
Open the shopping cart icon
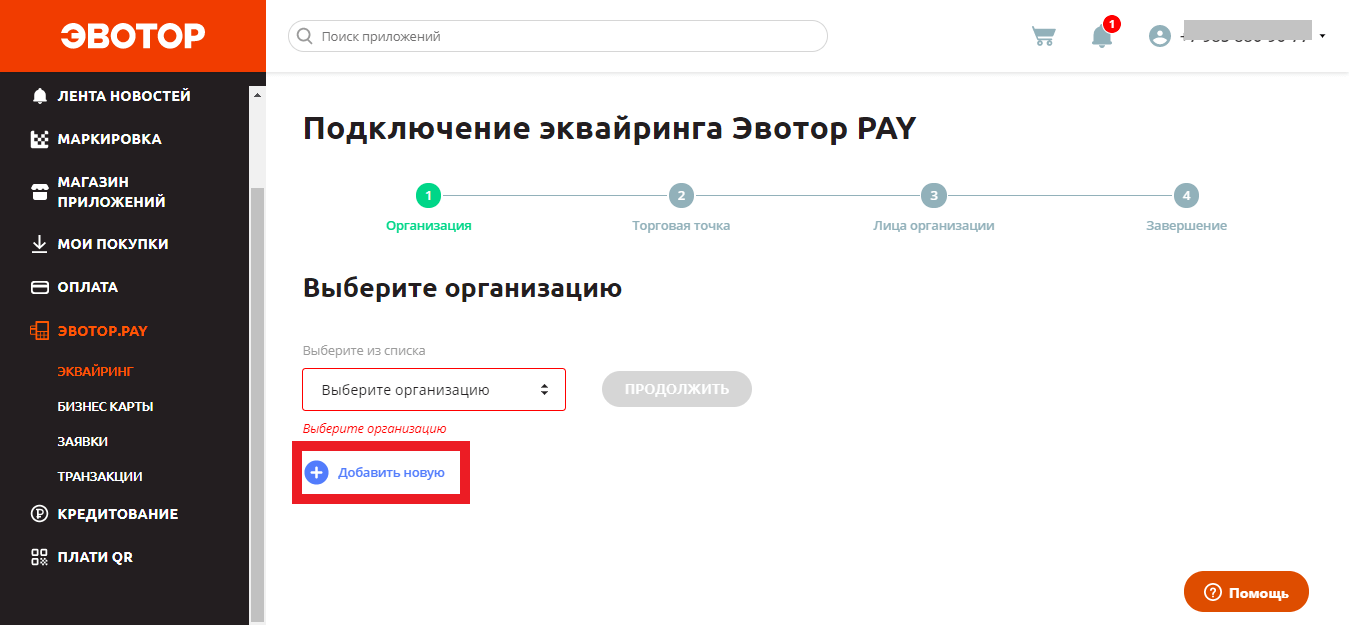coord(1043,36)
